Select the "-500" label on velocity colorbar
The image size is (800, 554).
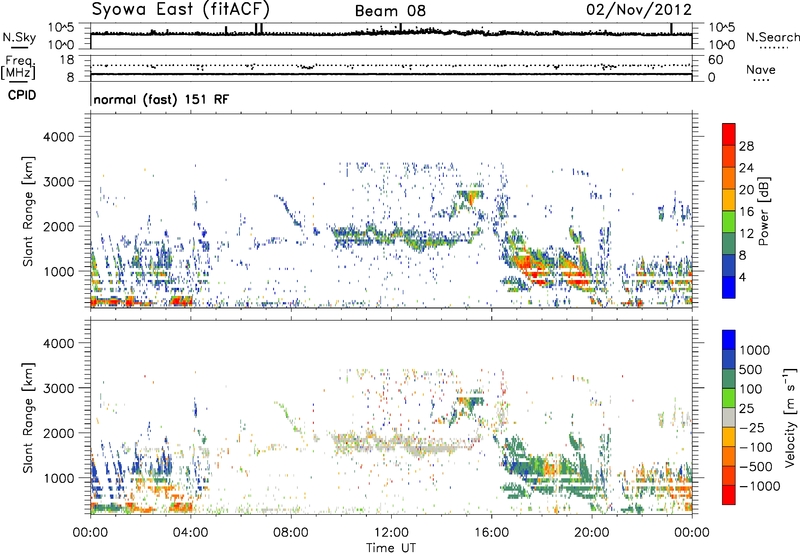756,467
